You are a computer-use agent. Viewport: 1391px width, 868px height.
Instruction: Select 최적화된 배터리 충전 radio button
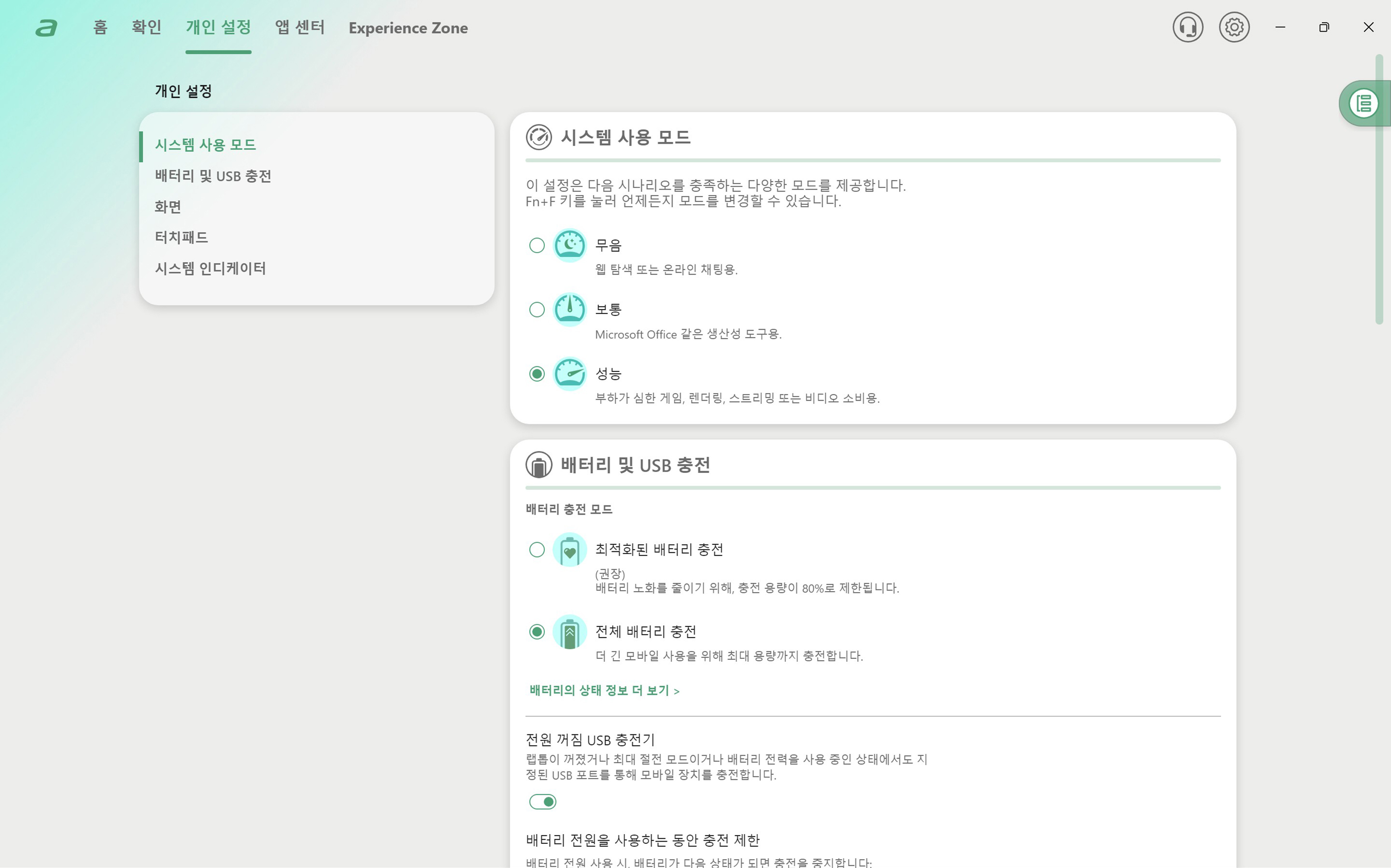click(537, 550)
